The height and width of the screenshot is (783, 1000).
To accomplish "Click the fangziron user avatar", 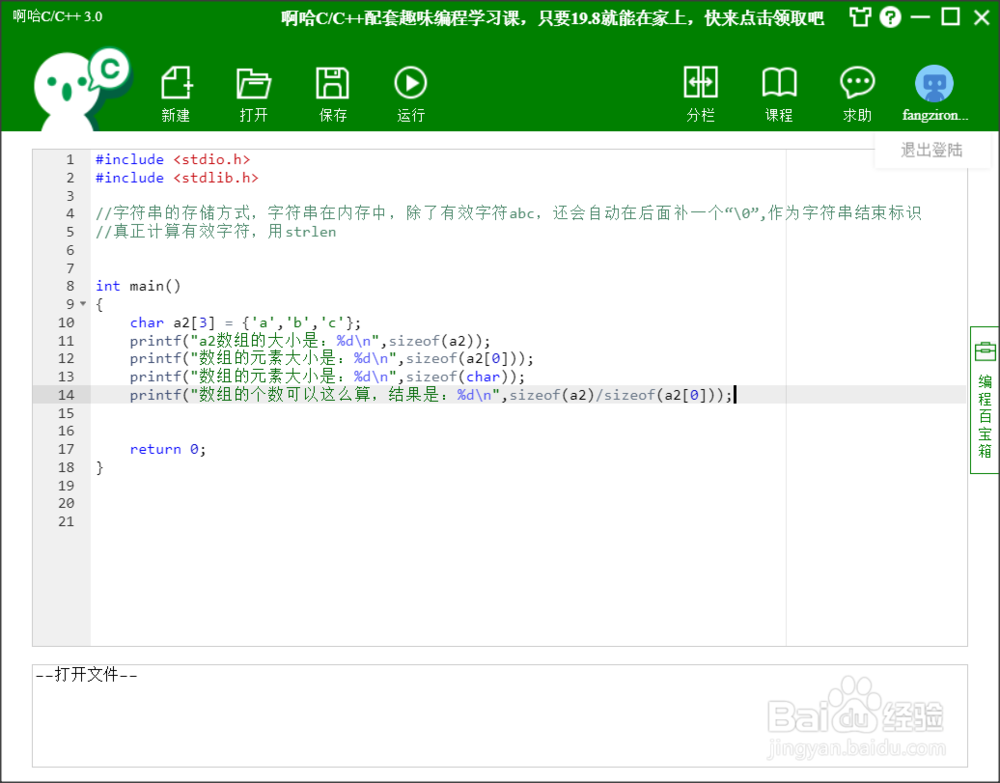I will pos(934,84).
